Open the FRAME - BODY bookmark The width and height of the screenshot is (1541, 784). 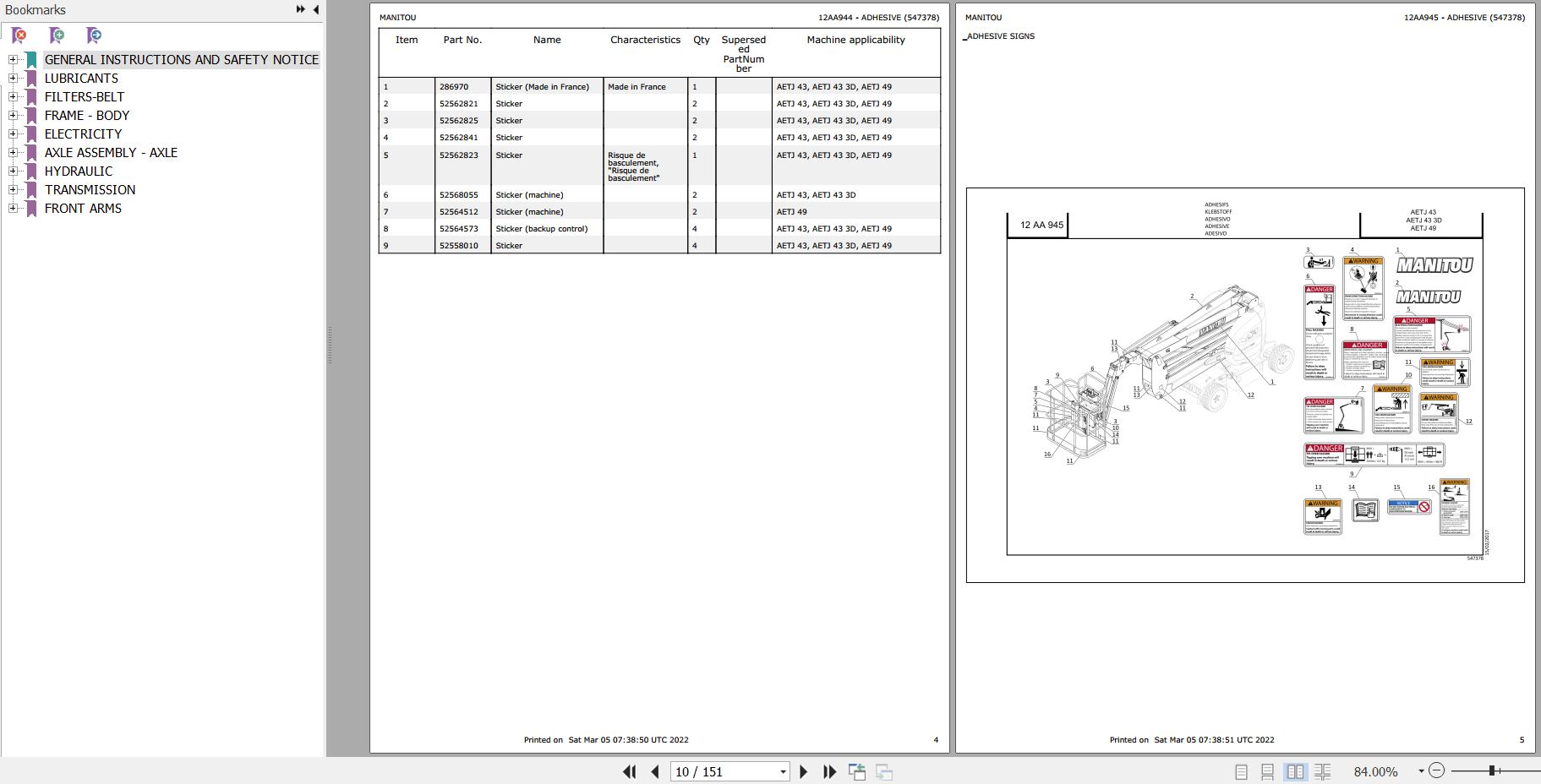(x=87, y=115)
